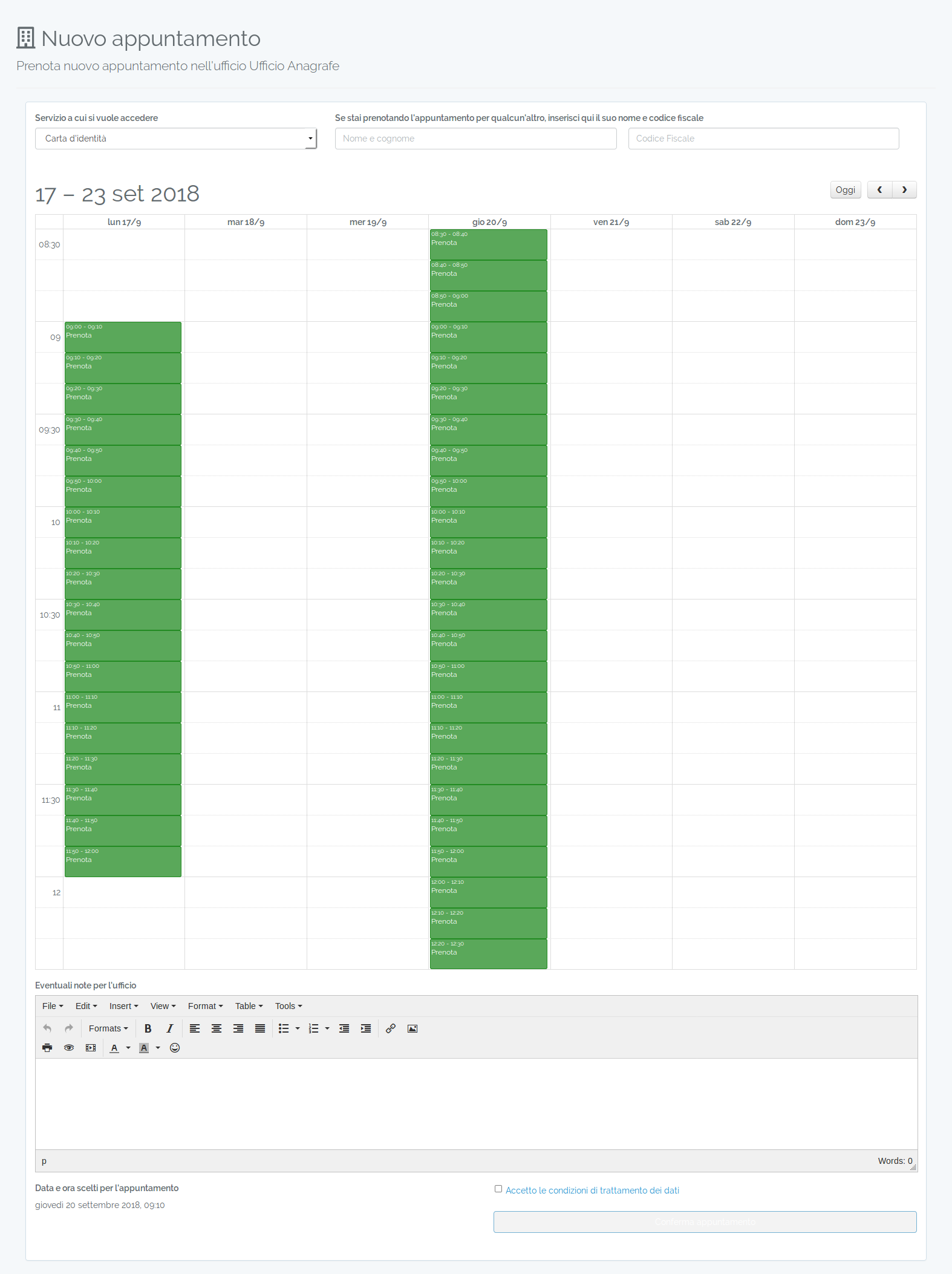Click the lun 17/9 column header
This screenshot has width=952, height=1274.
pyautogui.click(x=124, y=222)
